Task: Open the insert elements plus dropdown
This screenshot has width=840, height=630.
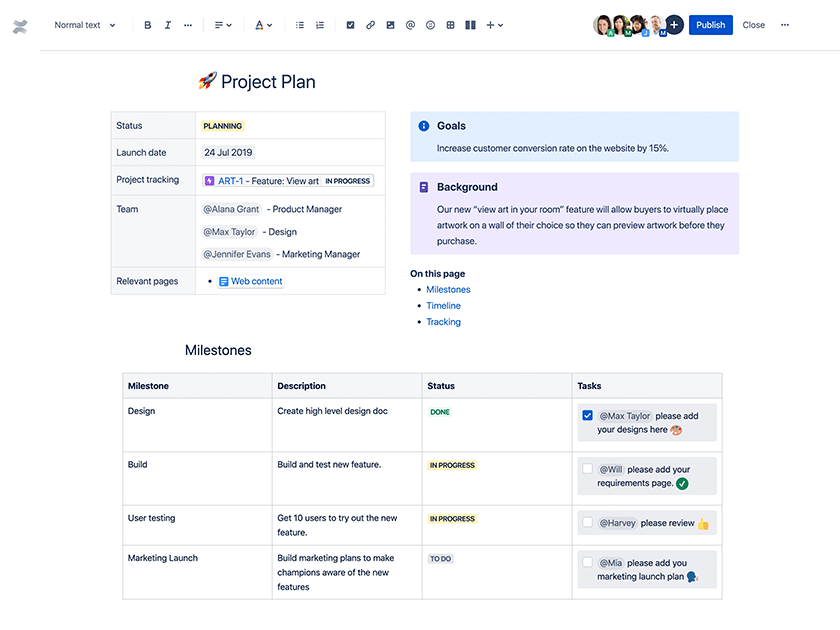Action: click(494, 25)
